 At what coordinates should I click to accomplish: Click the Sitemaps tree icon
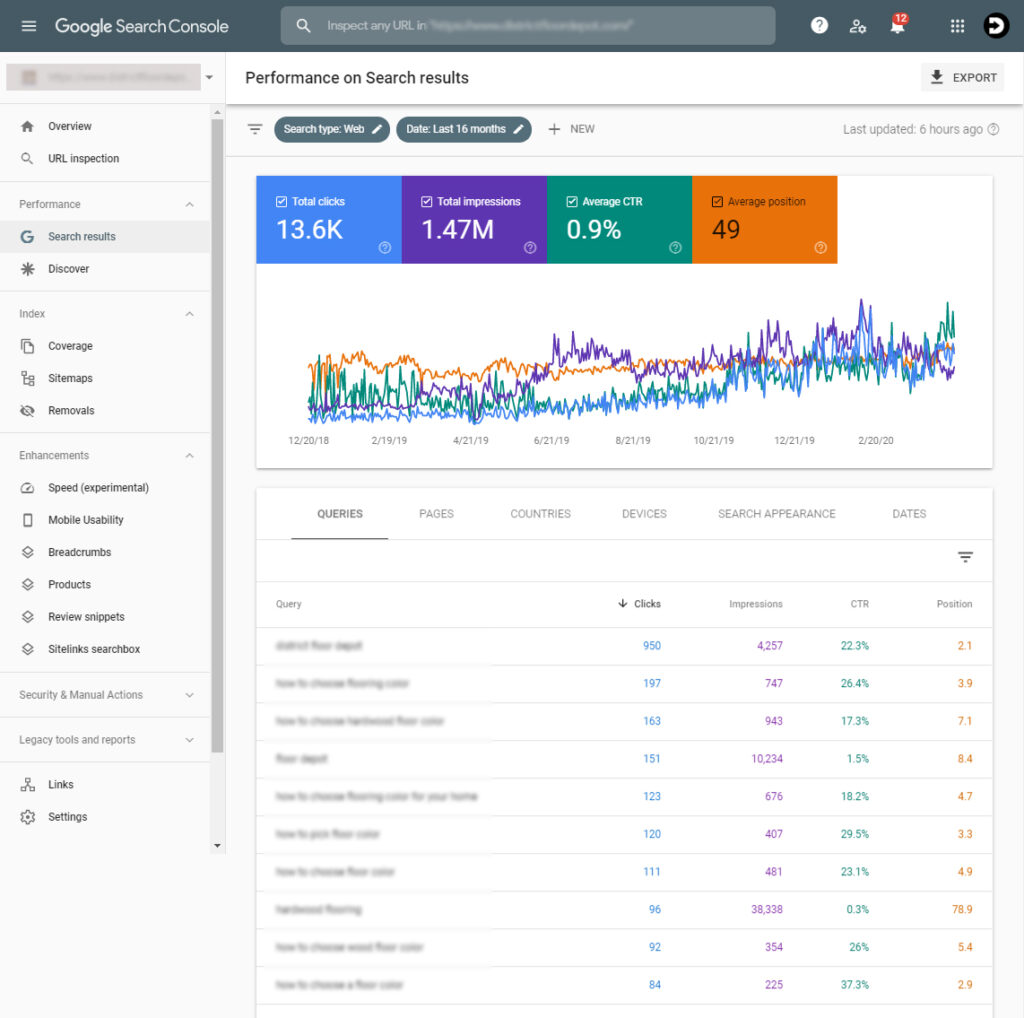[x=27, y=378]
